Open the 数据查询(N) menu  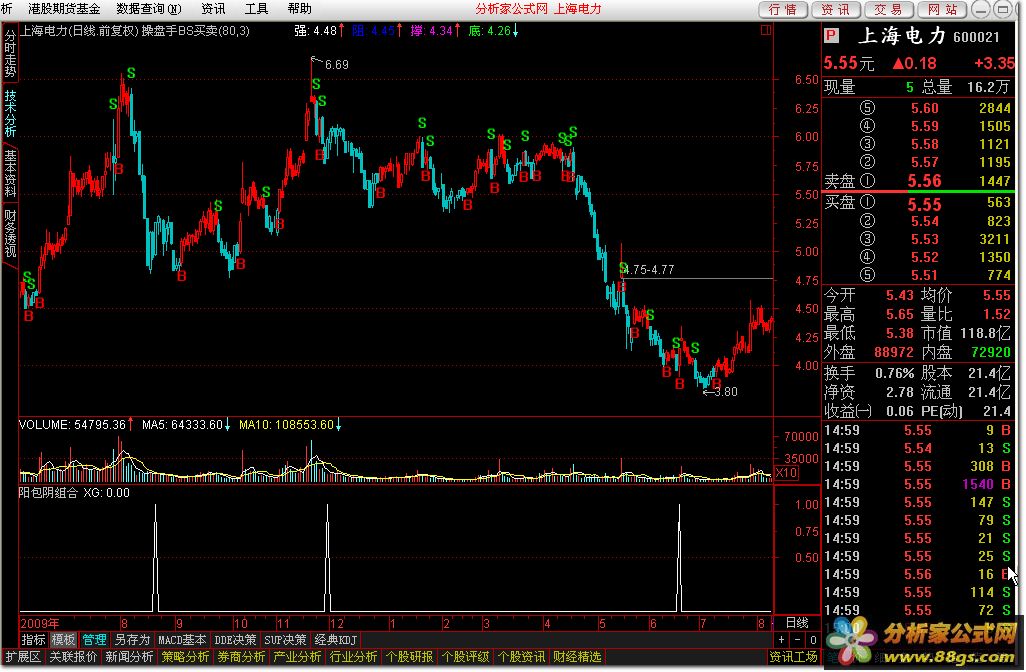pos(149,9)
